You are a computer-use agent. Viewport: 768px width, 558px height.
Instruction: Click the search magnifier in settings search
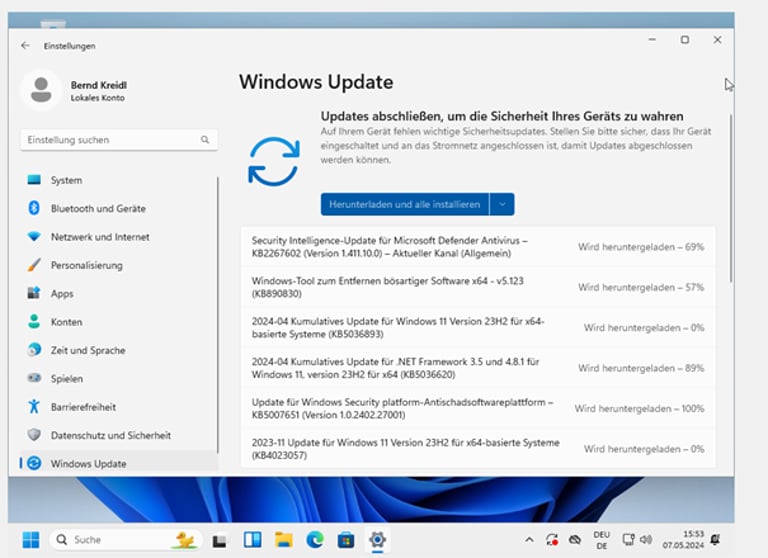point(205,140)
